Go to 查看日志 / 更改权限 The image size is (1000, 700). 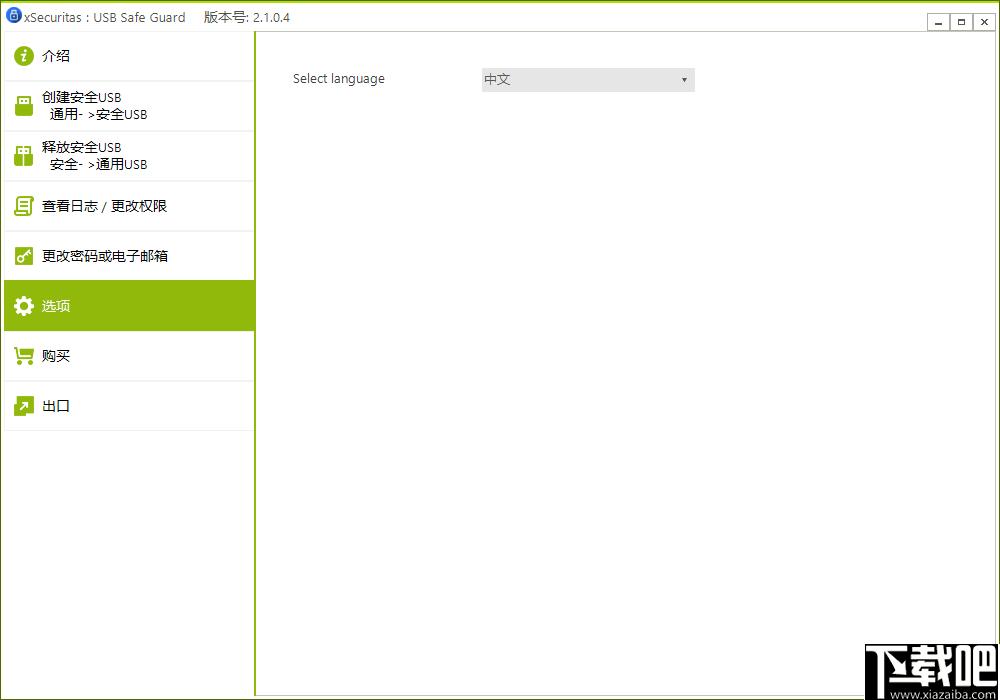pos(129,206)
